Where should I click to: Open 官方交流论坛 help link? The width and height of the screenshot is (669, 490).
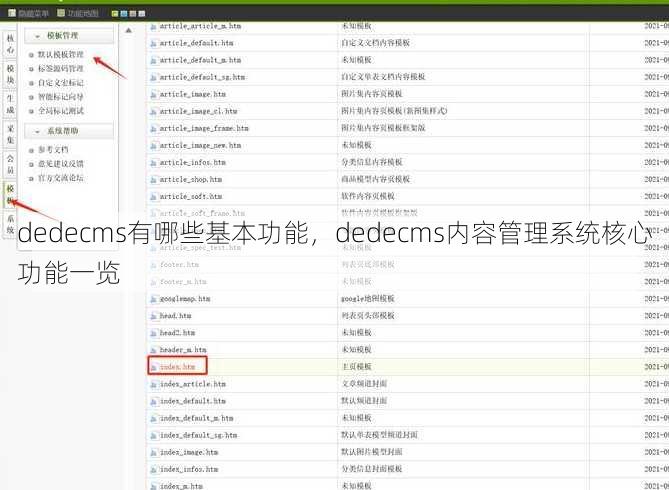[x=61, y=178]
